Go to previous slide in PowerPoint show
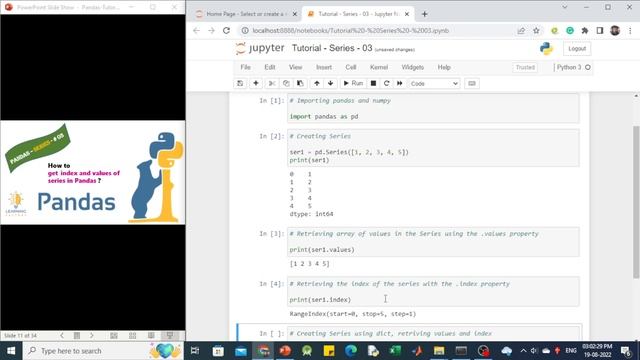 click(62, 336)
